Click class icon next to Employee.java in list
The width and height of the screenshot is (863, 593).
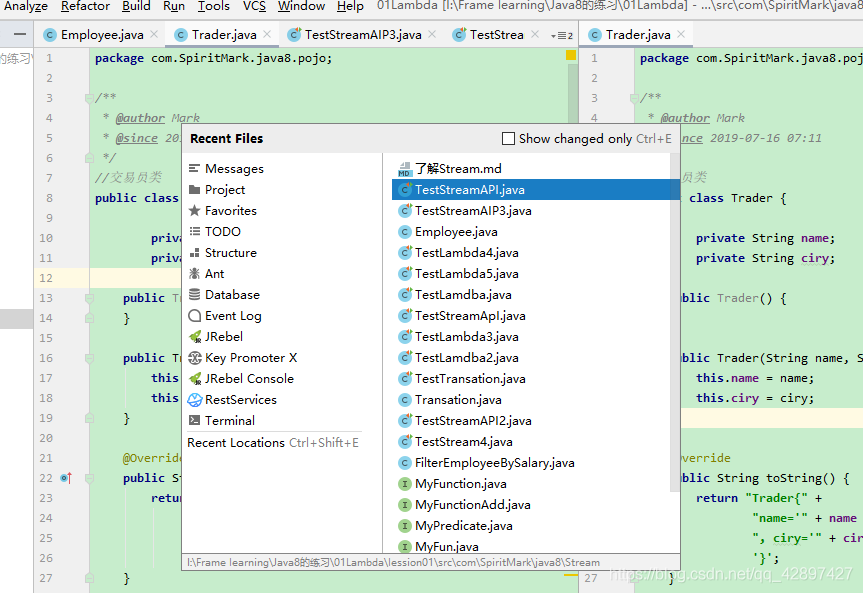coord(405,232)
